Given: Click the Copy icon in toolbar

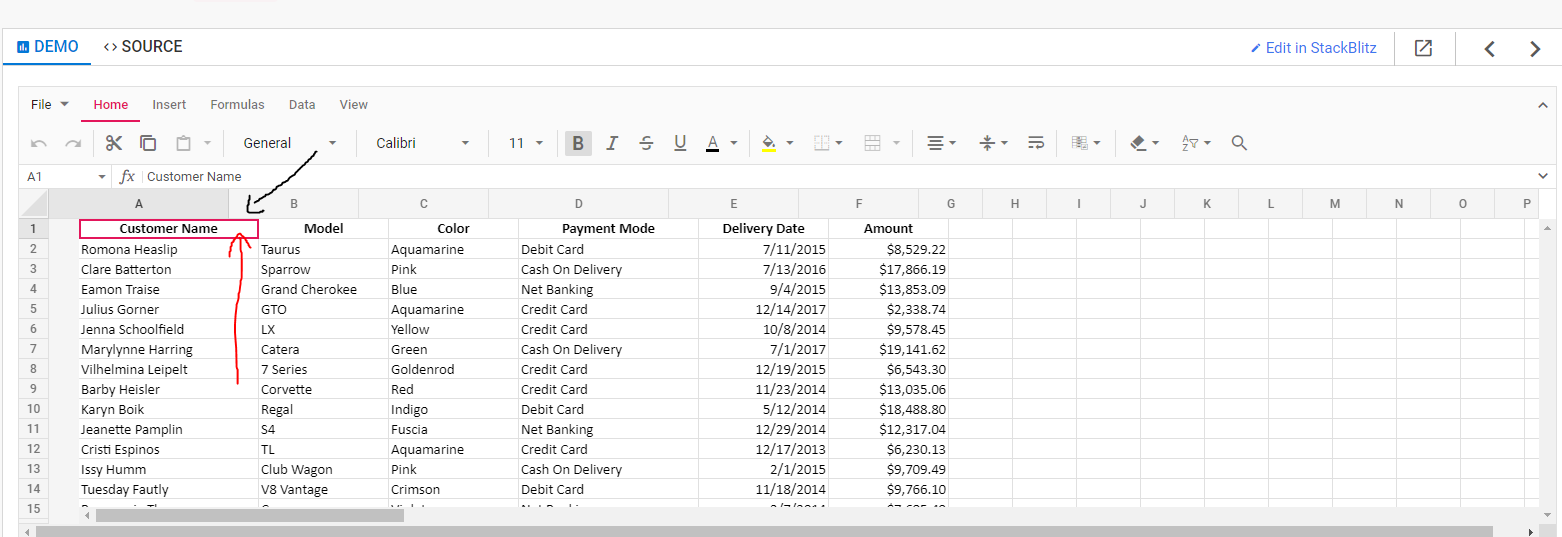Looking at the screenshot, I should pyautogui.click(x=148, y=143).
